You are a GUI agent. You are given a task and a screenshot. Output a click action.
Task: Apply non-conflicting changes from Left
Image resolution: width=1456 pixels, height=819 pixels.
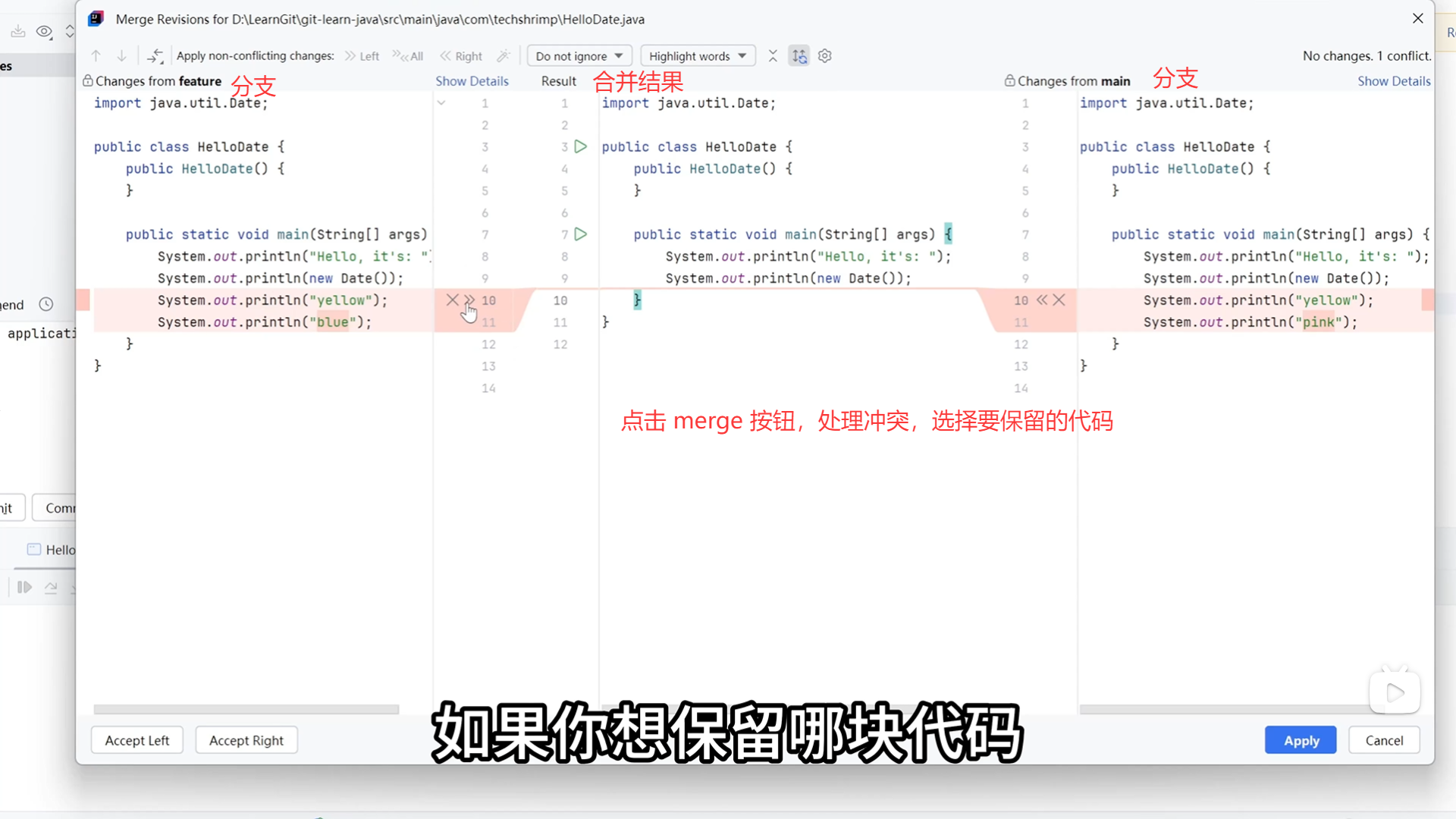pyautogui.click(x=362, y=55)
